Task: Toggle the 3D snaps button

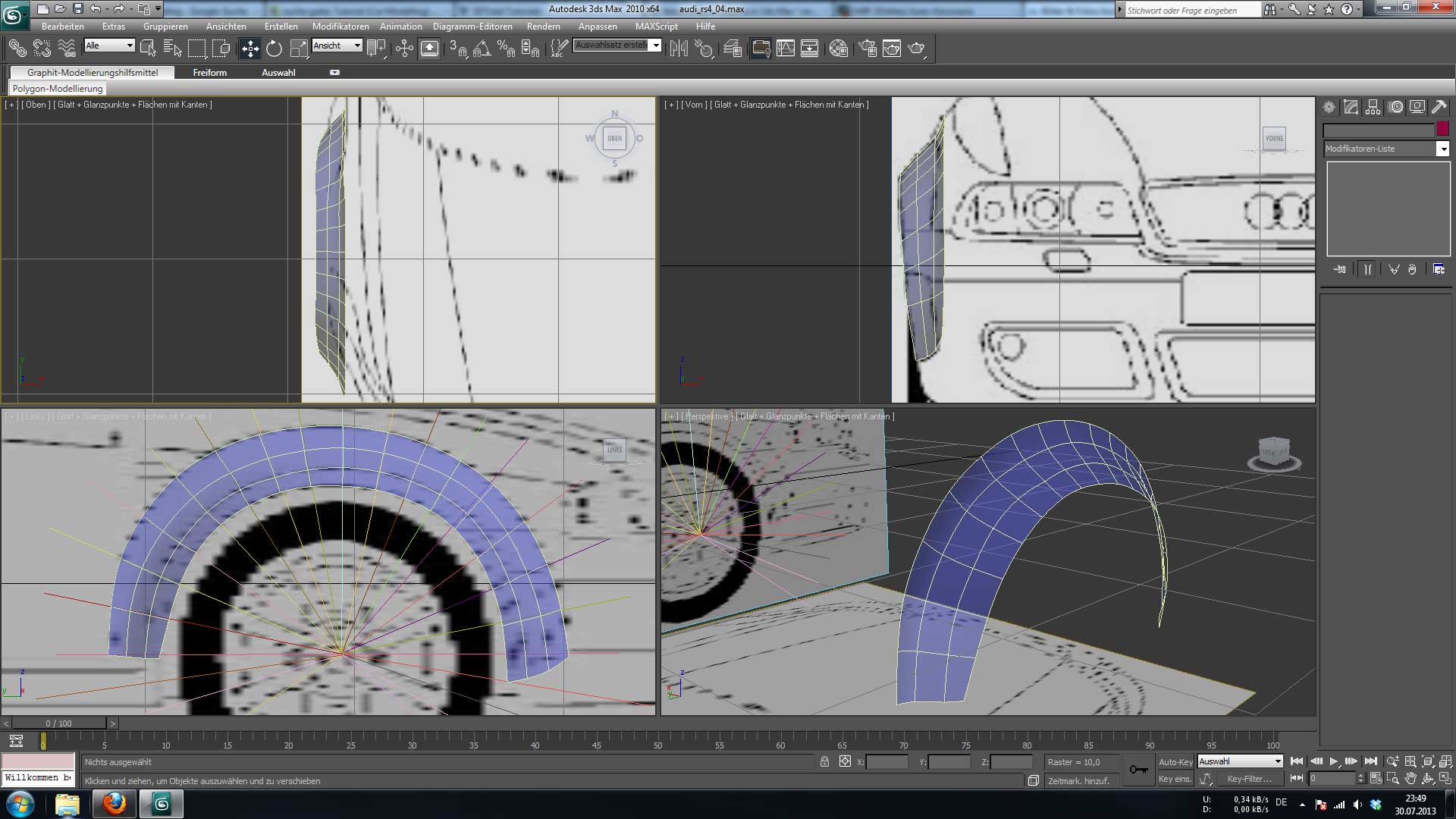Action: pos(457,49)
